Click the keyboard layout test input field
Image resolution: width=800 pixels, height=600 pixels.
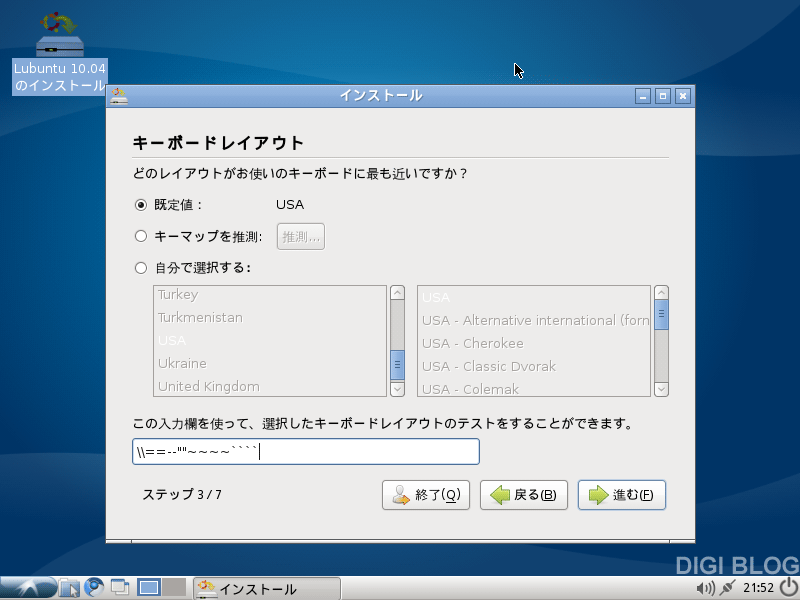click(x=306, y=452)
